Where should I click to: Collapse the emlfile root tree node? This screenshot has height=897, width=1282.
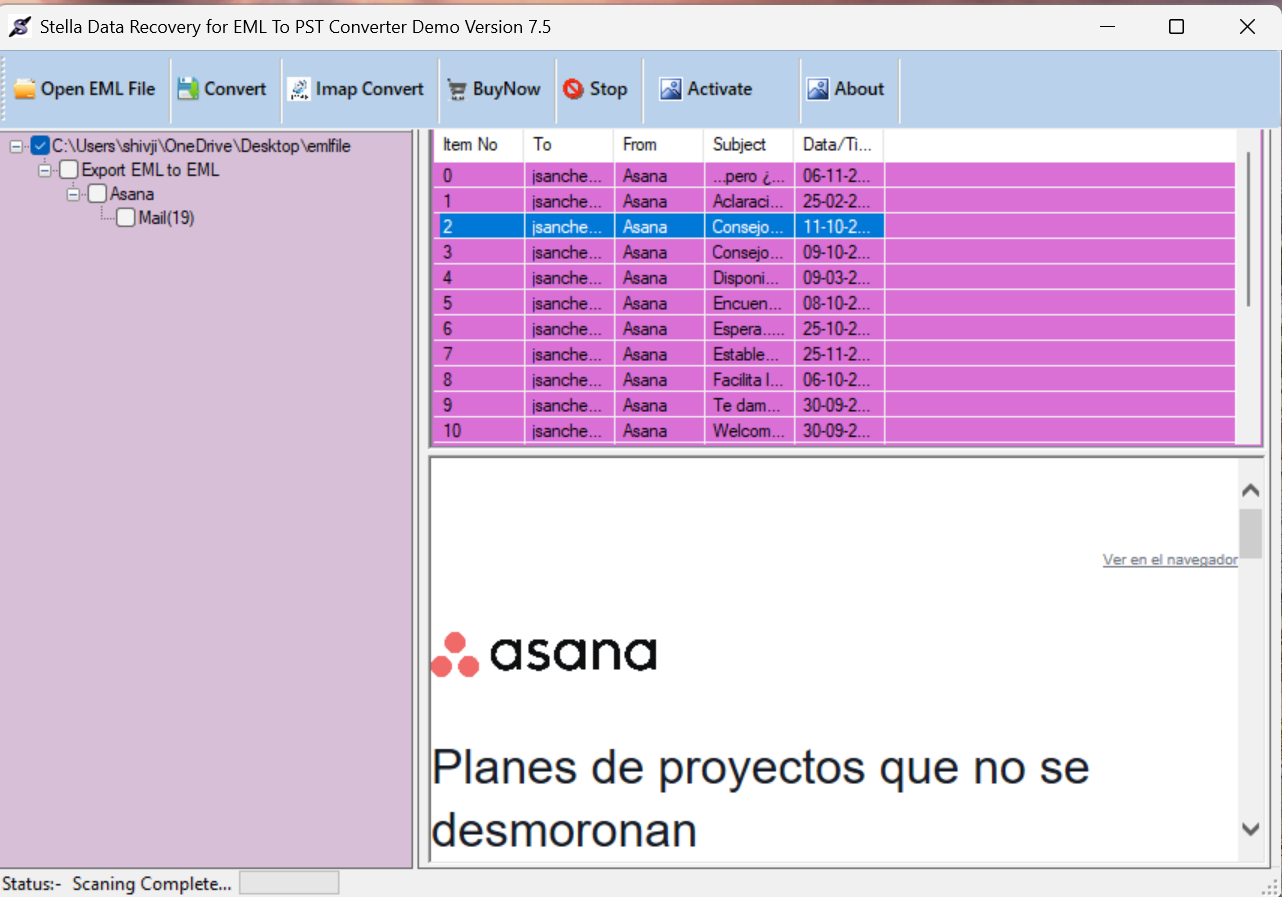[x=16, y=146]
